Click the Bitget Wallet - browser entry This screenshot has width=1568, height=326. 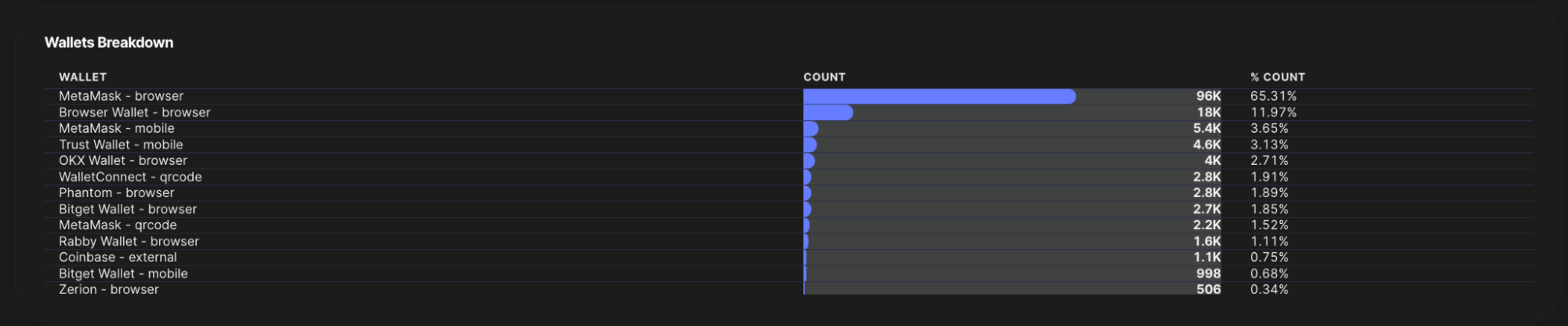pos(128,209)
